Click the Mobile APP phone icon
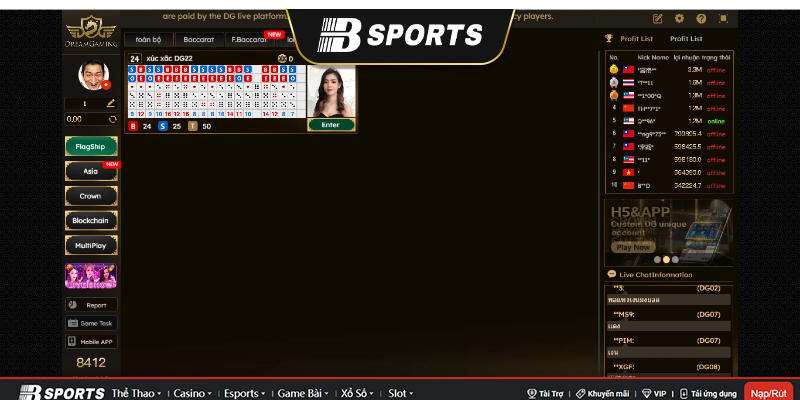 (72, 341)
